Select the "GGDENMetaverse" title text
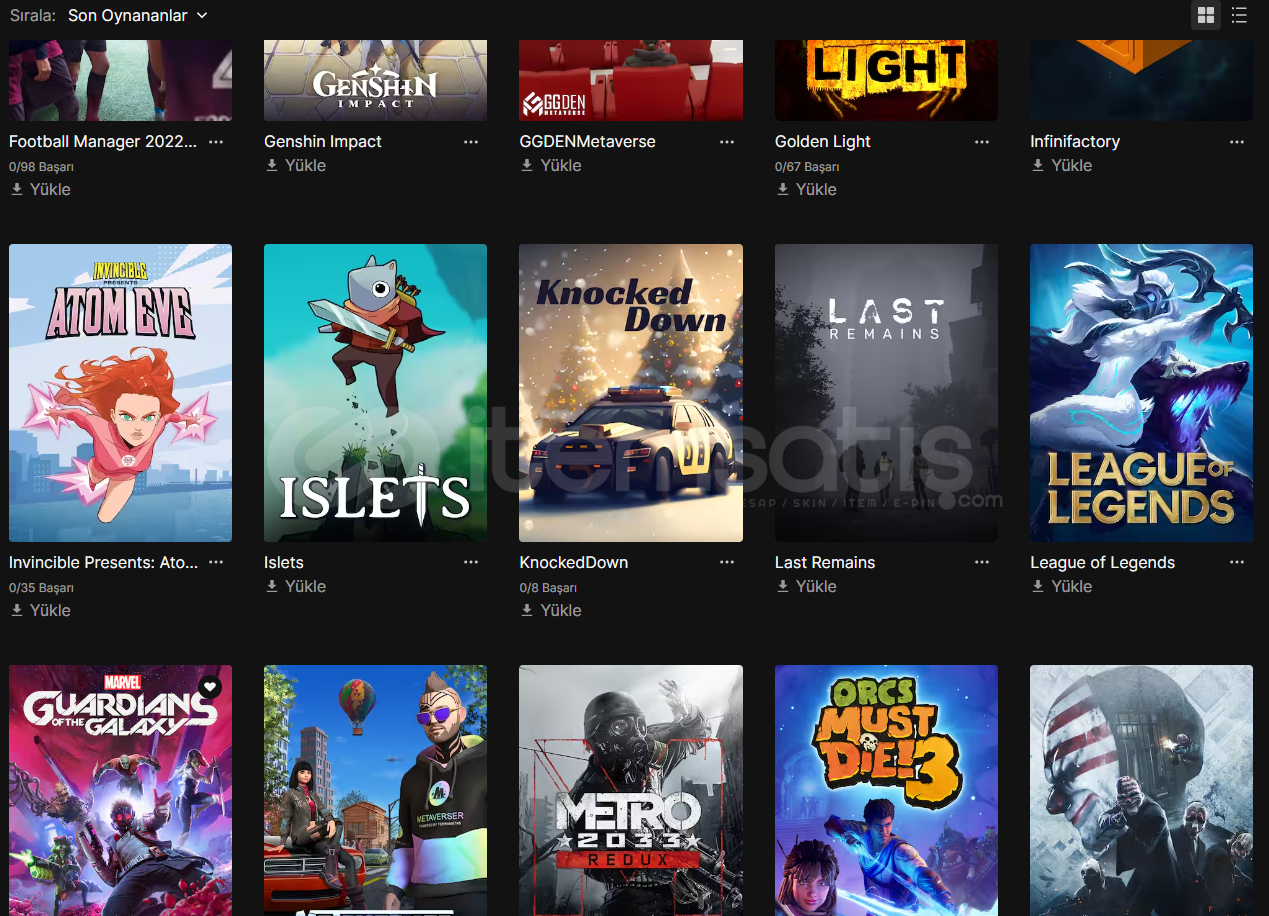This screenshot has height=916, width=1269. click(x=588, y=142)
